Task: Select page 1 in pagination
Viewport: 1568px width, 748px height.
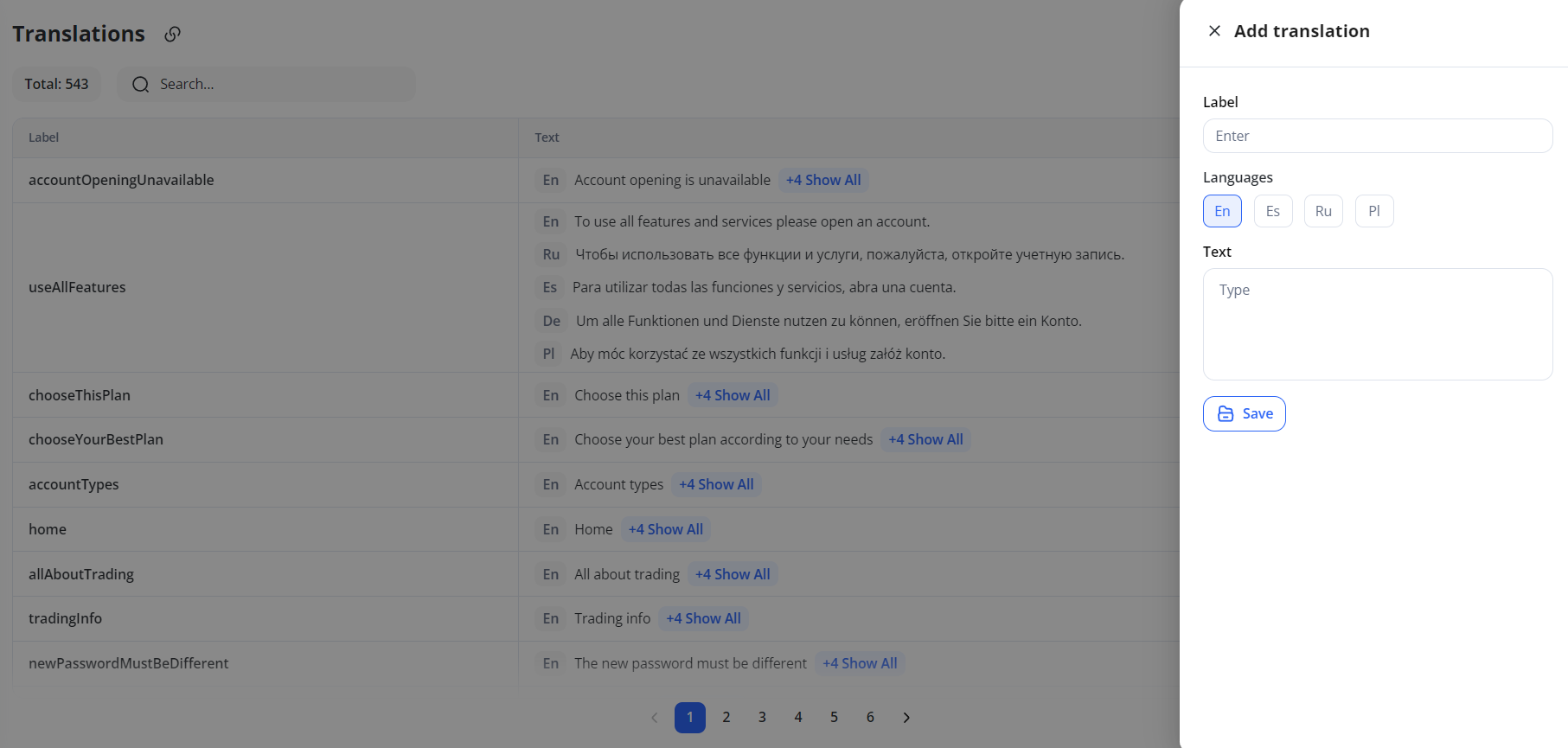Action: [x=690, y=718]
